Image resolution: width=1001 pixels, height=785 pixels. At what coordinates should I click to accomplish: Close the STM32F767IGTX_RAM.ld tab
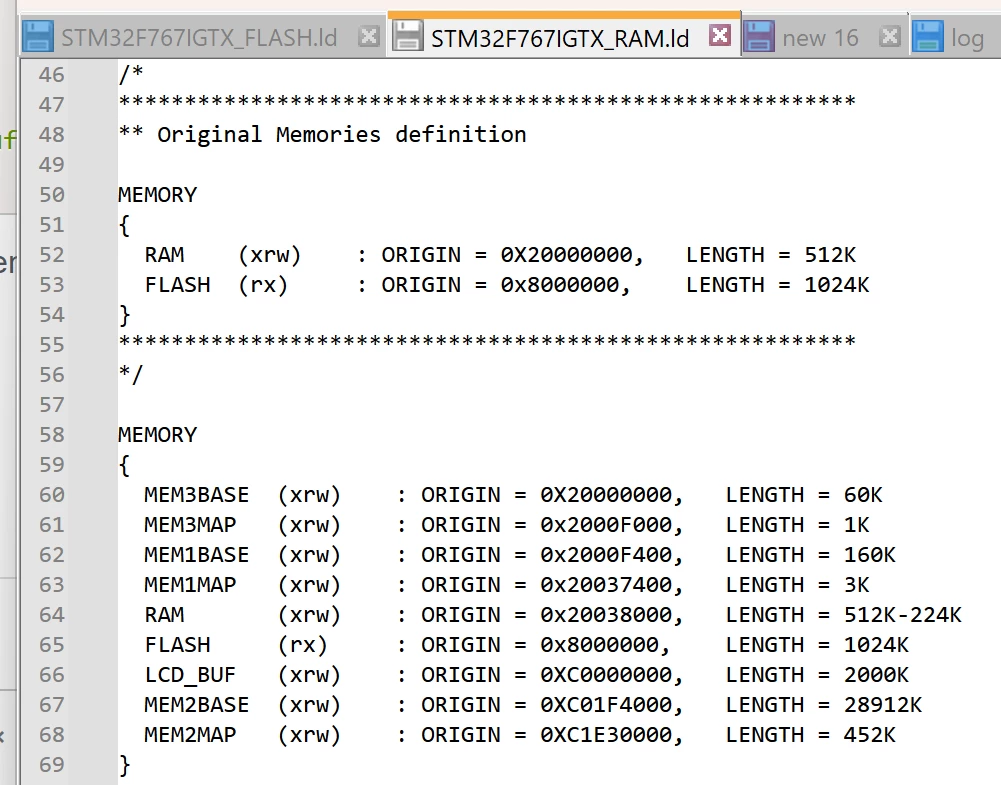[720, 35]
